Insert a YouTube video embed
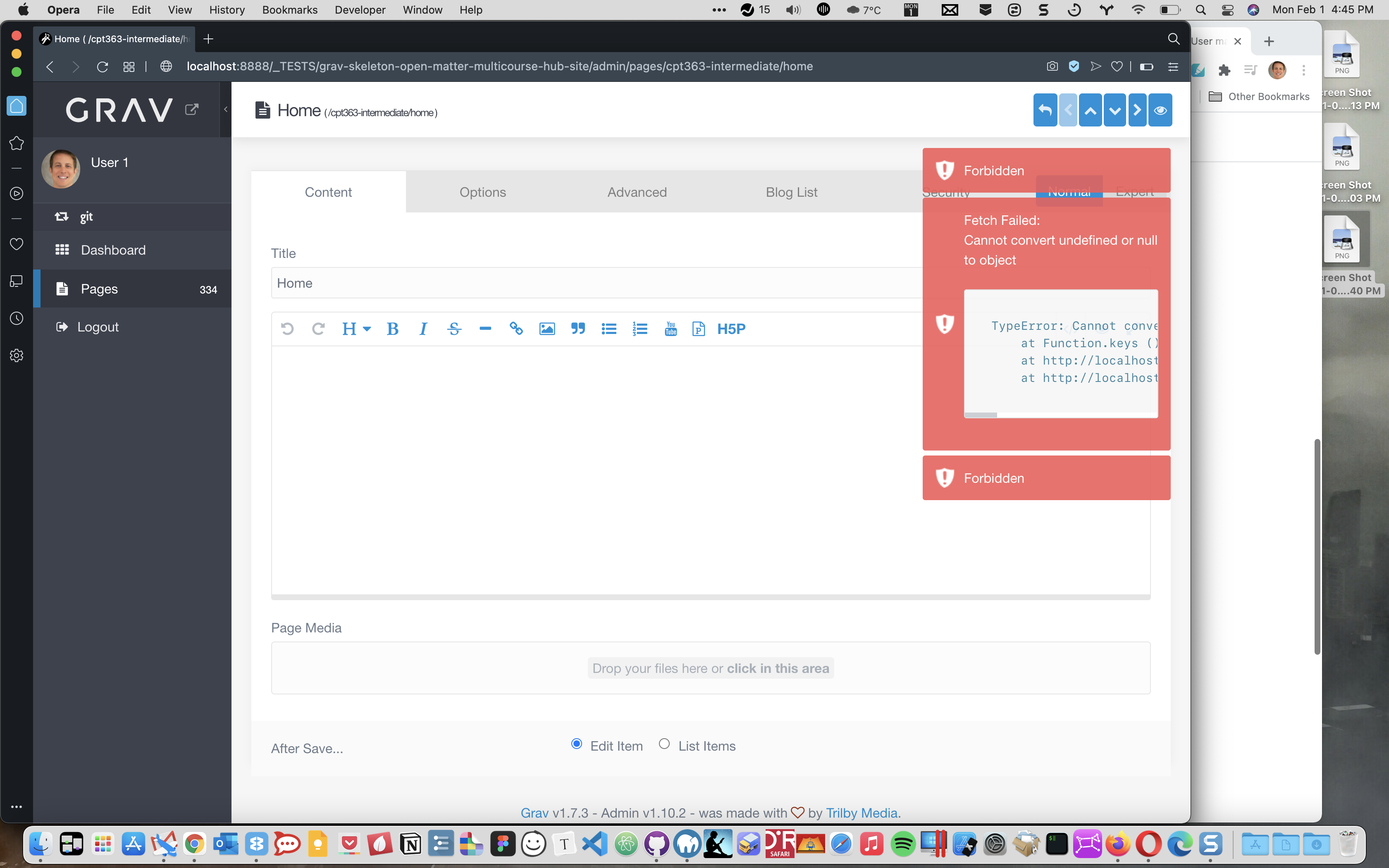Viewport: 1389px width, 868px height. (x=671, y=328)
